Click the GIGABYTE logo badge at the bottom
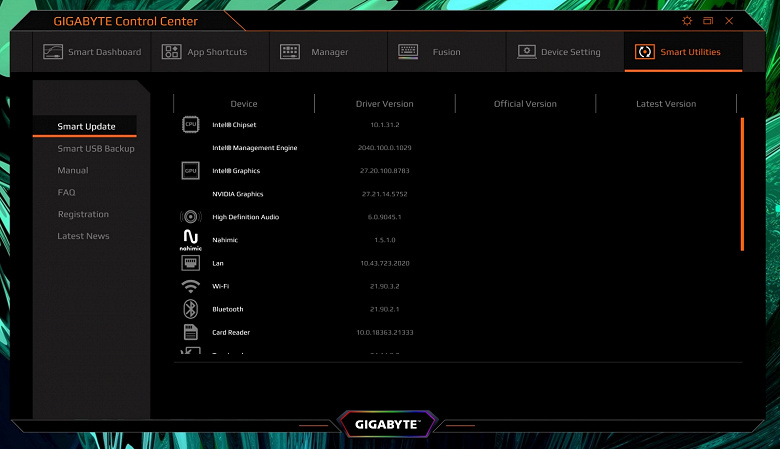 (x=388, y=424)
